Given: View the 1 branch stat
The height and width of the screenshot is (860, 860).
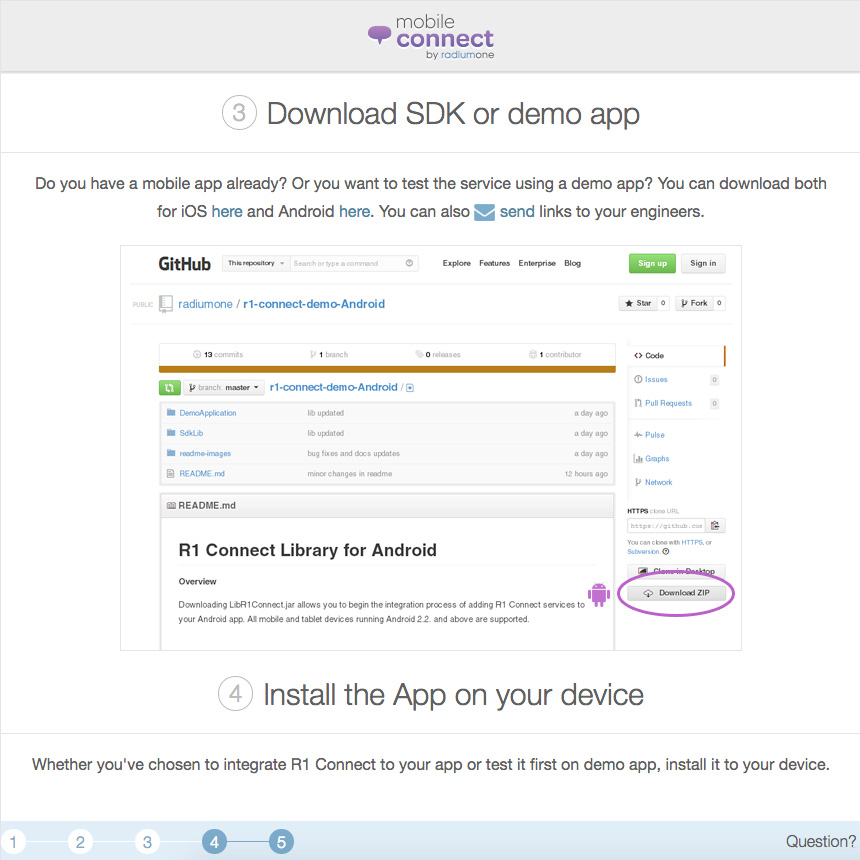Looking at the screenshot, I should point(329,354).
